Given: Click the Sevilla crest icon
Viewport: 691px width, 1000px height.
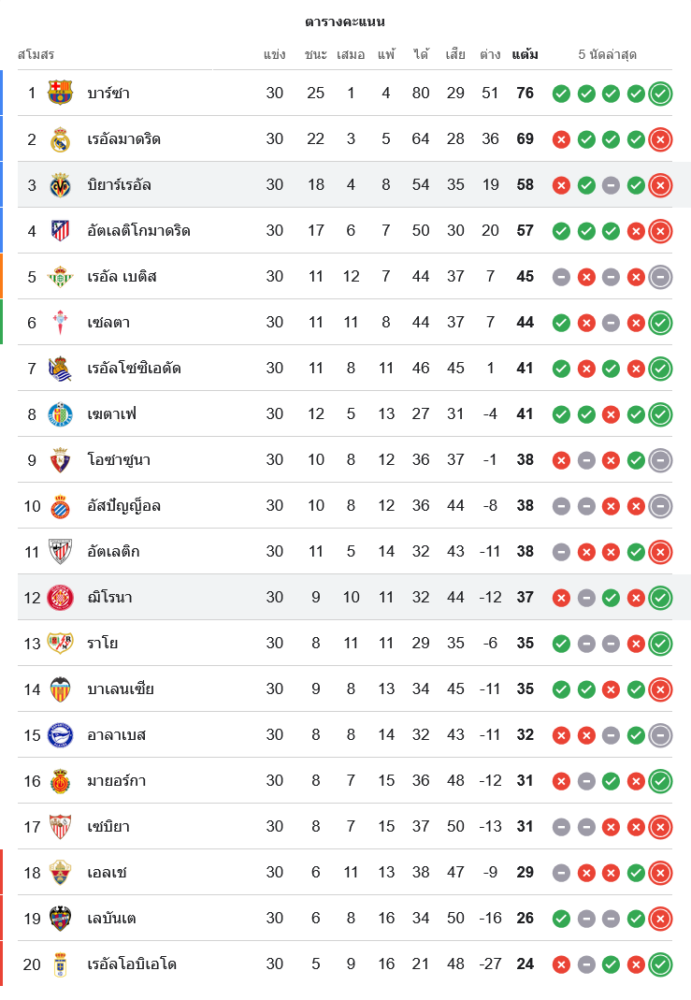Looking at the screenshot, I should pos(60,827).
